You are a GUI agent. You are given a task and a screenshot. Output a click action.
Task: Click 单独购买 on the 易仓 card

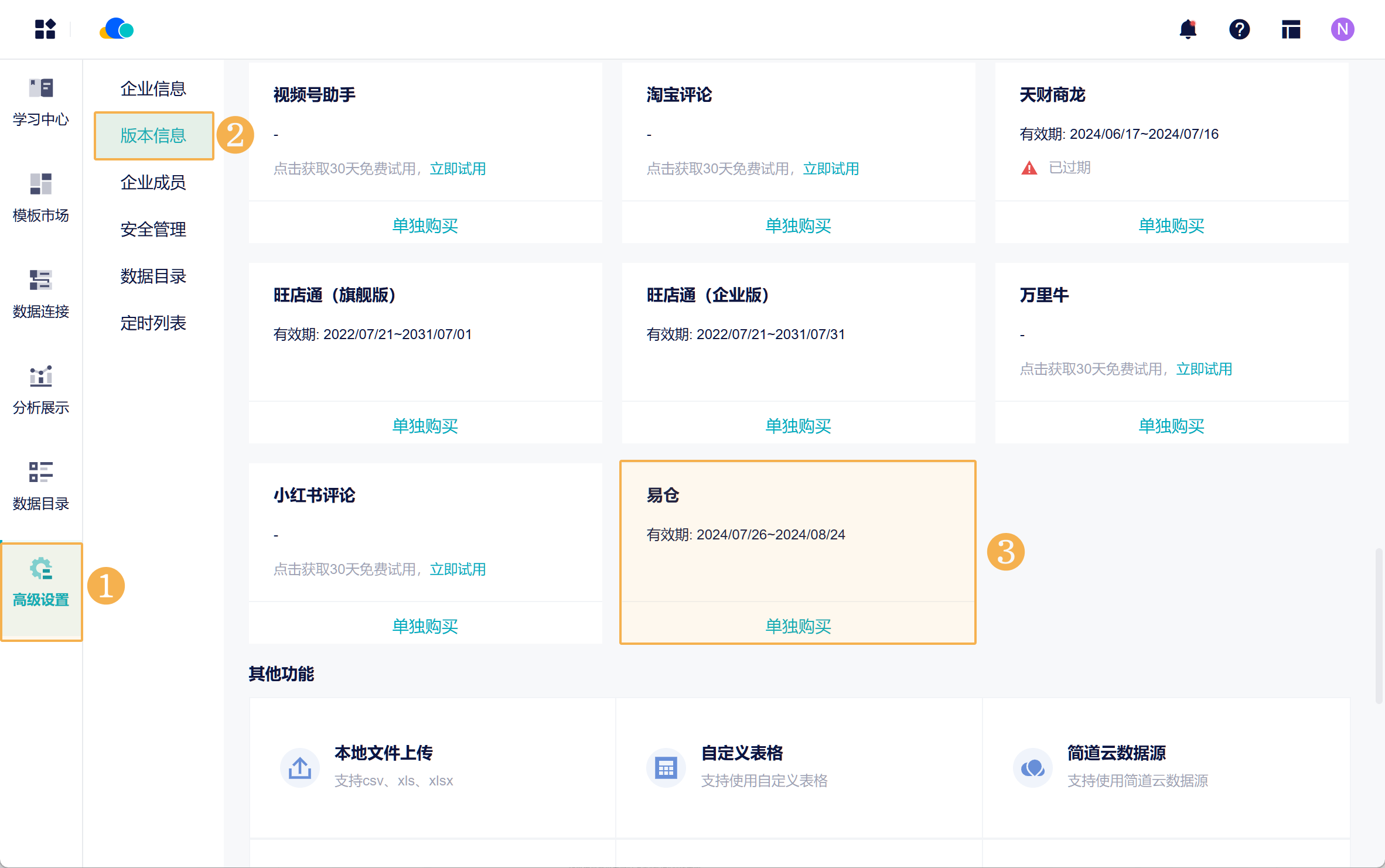tap(798, 626)
